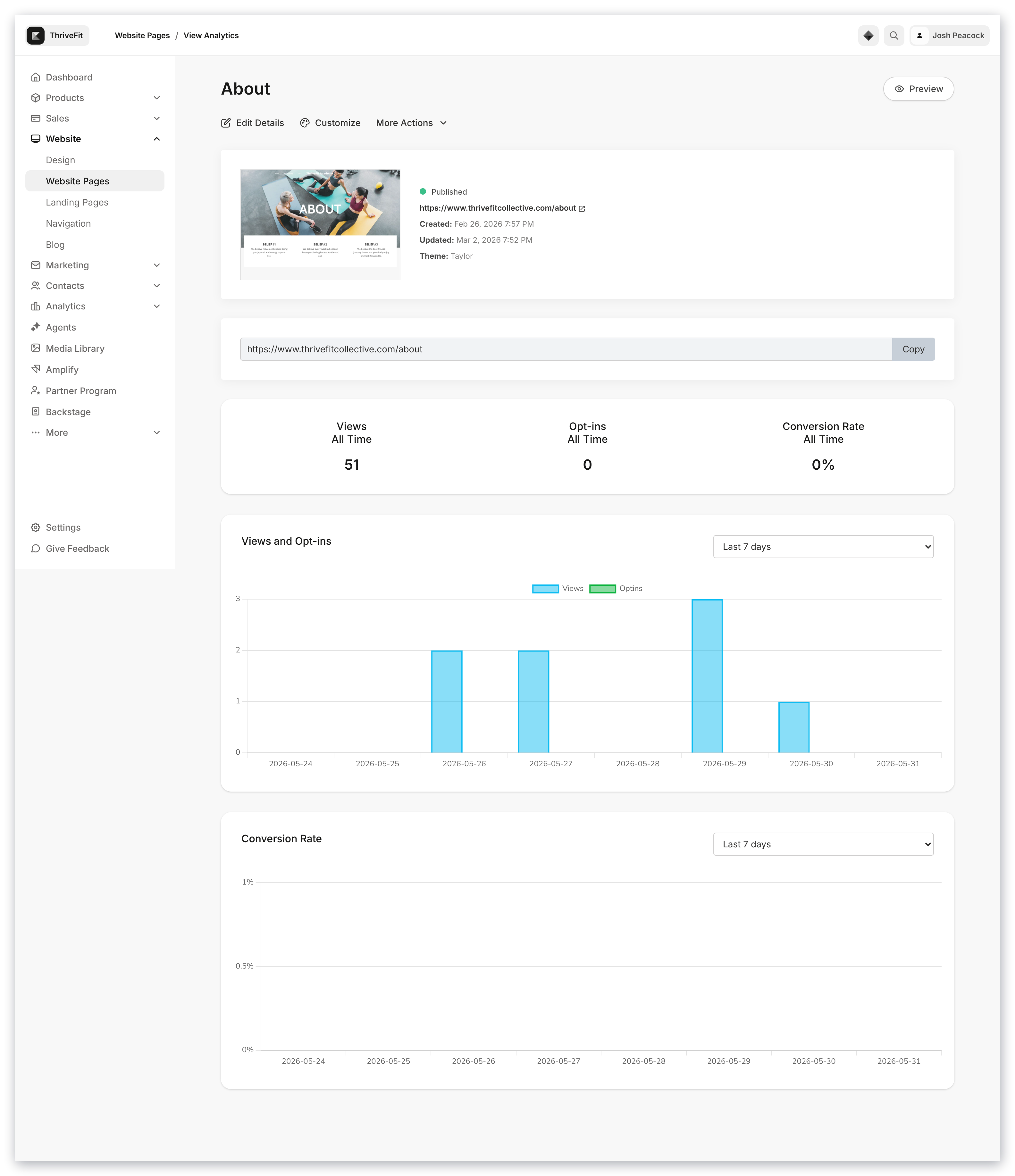This screenshot has width=1015, height=1176.
Task: Click the Backstage icon
Action: coord(35,411)
